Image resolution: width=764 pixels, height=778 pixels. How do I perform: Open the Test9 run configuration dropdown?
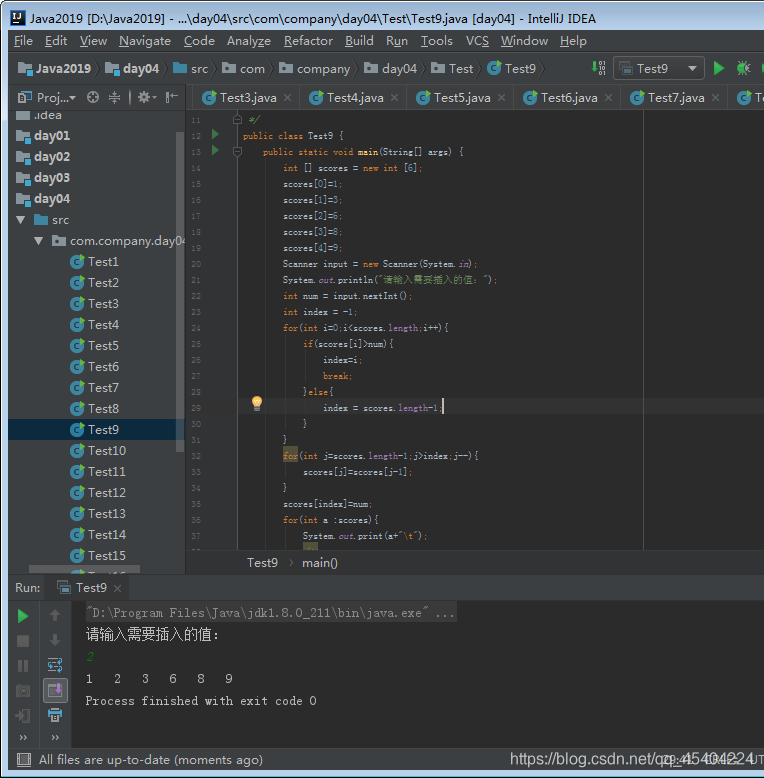[x=659, y=68]
